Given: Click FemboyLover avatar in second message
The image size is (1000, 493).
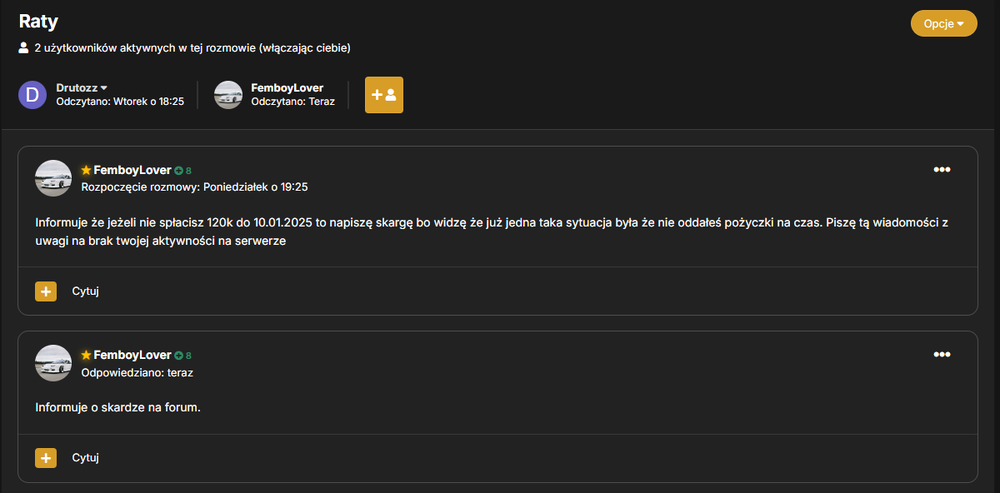Looking at the screenshot, I should coord(53,364).
